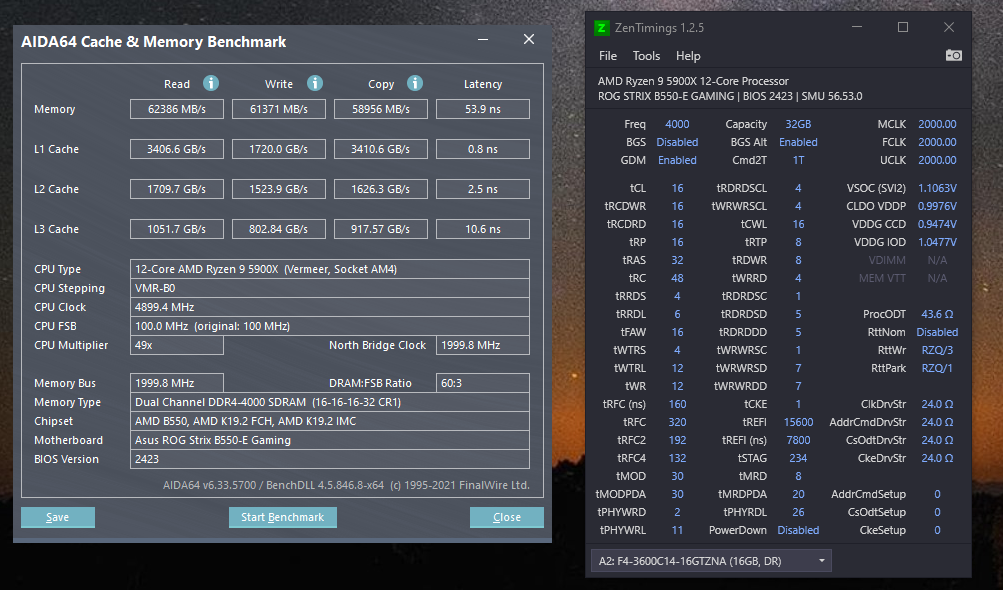Click the CLDO VDDP value 0.9976V
The height and width of the screenshot is (590, 1003).
(937, 206)
